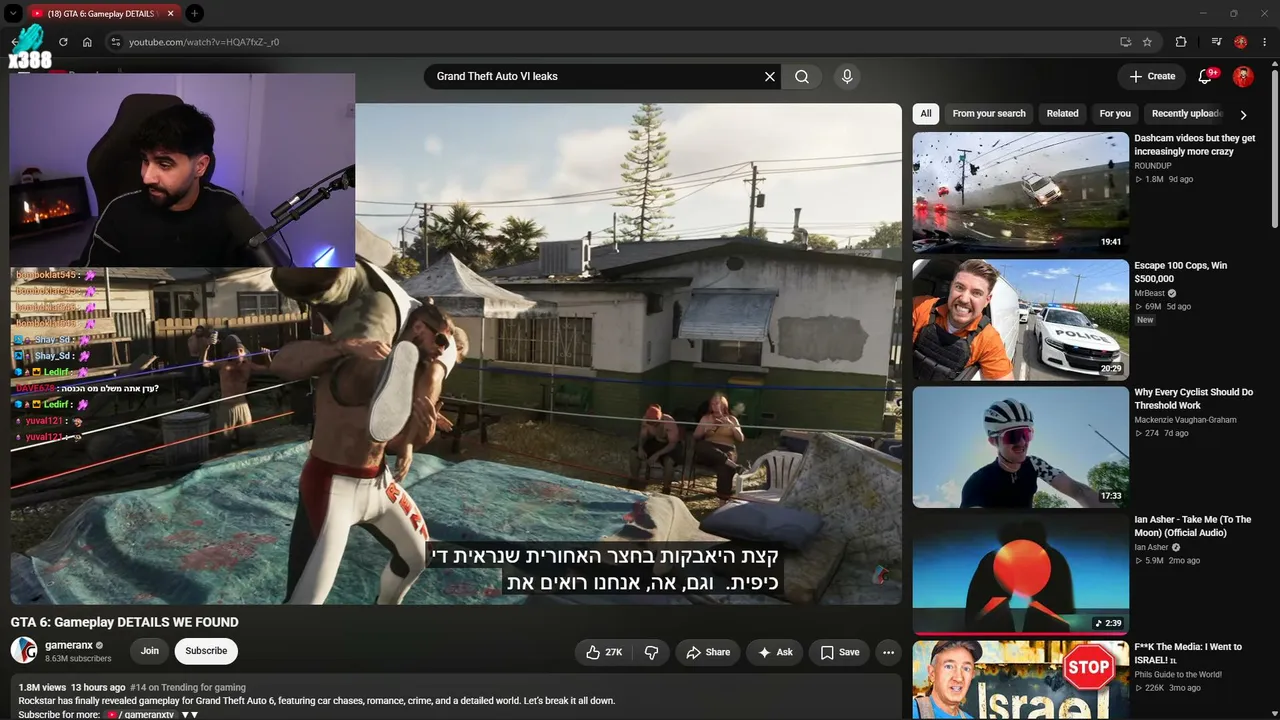Dislike the video with thumbs down

click(x=651, y=652)
